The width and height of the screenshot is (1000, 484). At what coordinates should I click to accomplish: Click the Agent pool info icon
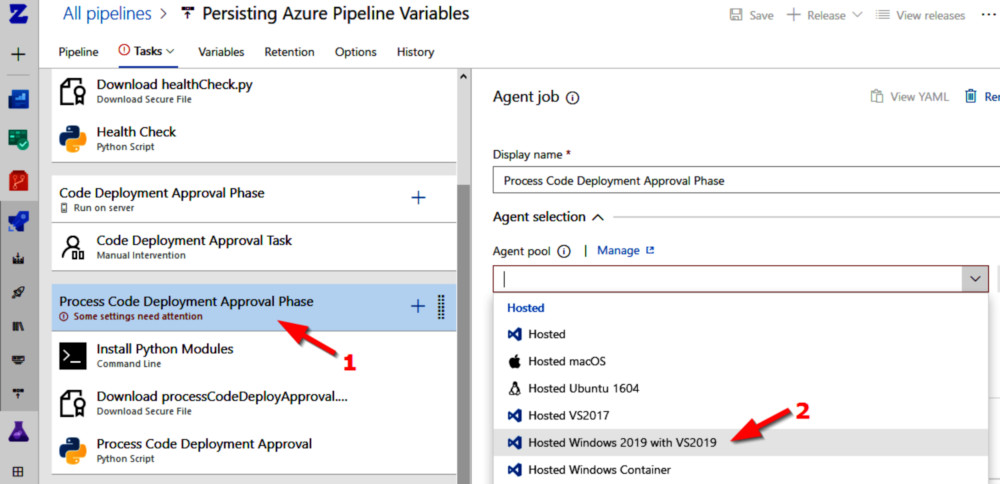point(564,251)
